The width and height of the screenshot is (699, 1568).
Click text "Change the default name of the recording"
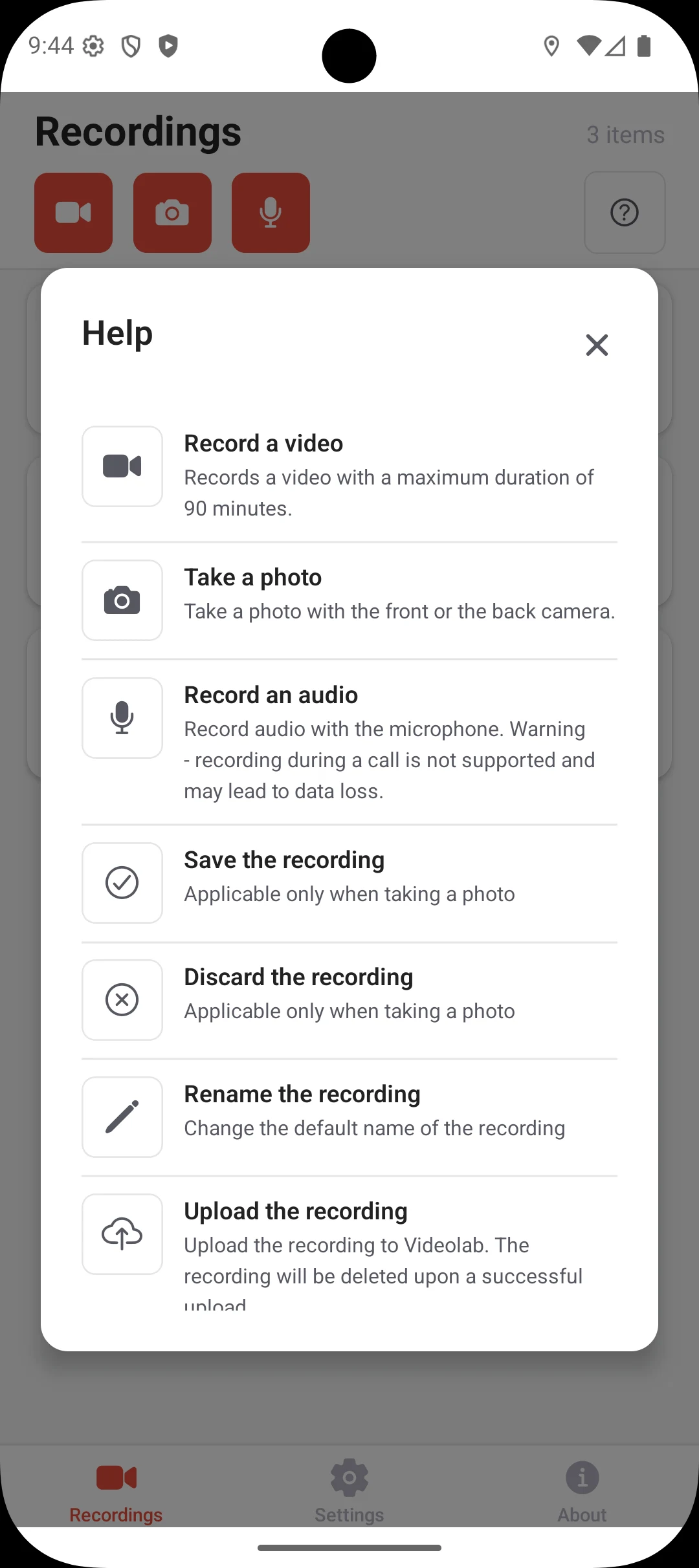click(x=375, y=1129)
